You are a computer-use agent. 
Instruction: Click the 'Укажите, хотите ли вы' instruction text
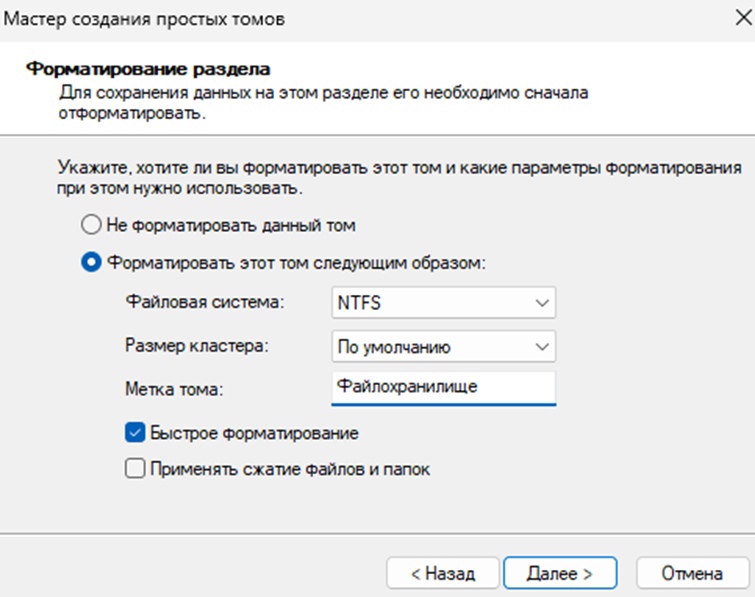[399, 178]
